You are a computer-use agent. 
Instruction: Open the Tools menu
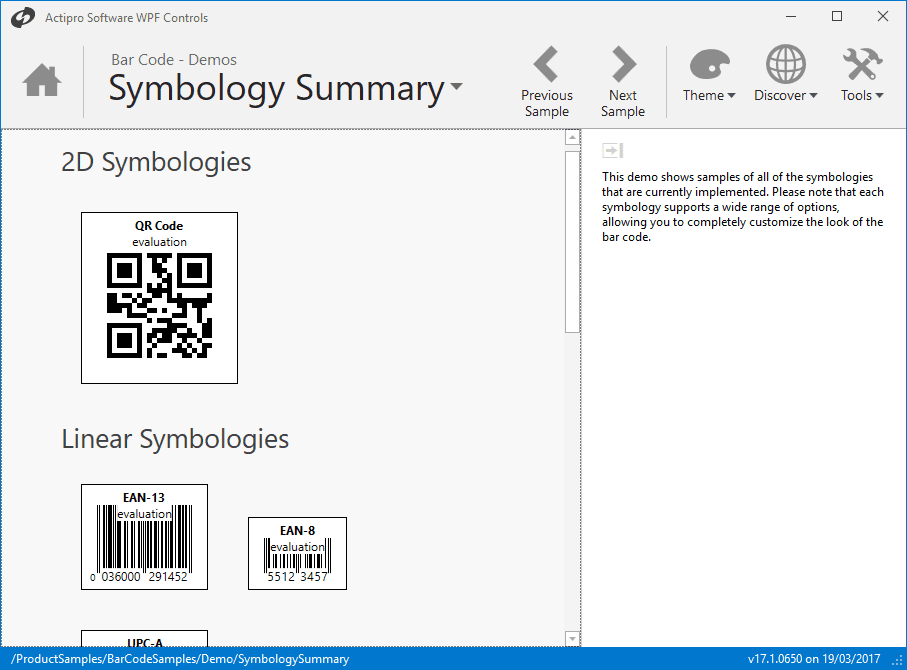(862, 73)
